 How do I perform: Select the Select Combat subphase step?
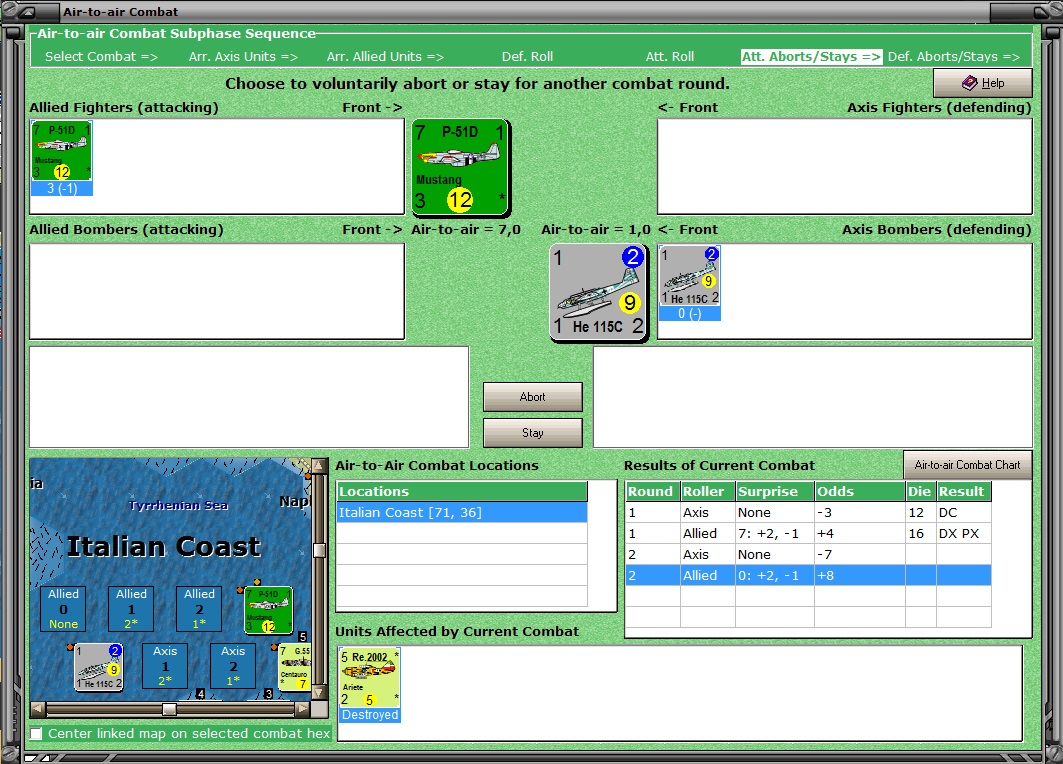[x=101, y=57]
